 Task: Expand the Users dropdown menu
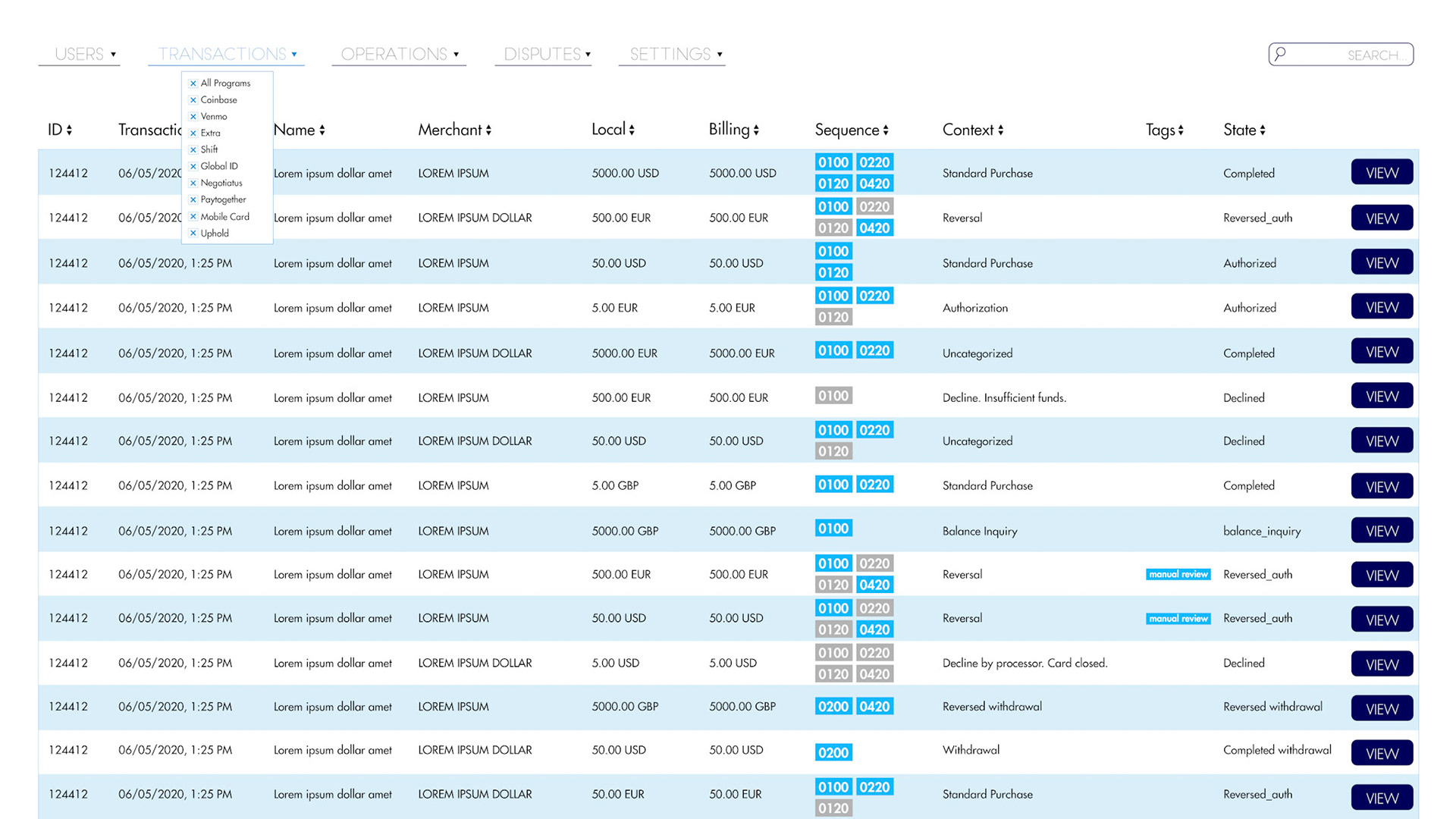pos(85,54)
